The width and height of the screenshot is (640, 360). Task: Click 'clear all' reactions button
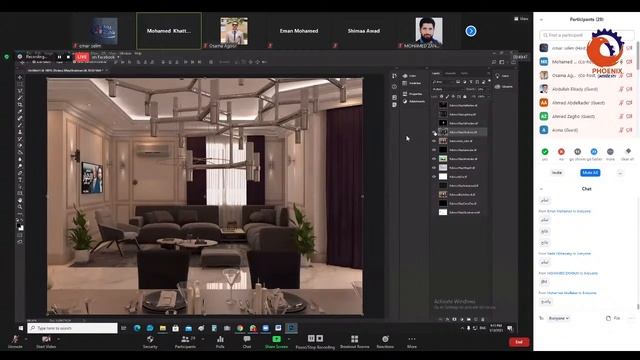click(x=627, y=154)
